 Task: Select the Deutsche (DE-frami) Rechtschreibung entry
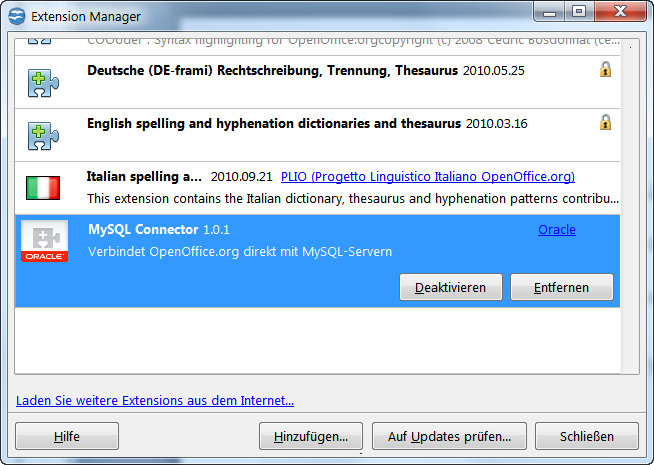[x=317, y=82]
